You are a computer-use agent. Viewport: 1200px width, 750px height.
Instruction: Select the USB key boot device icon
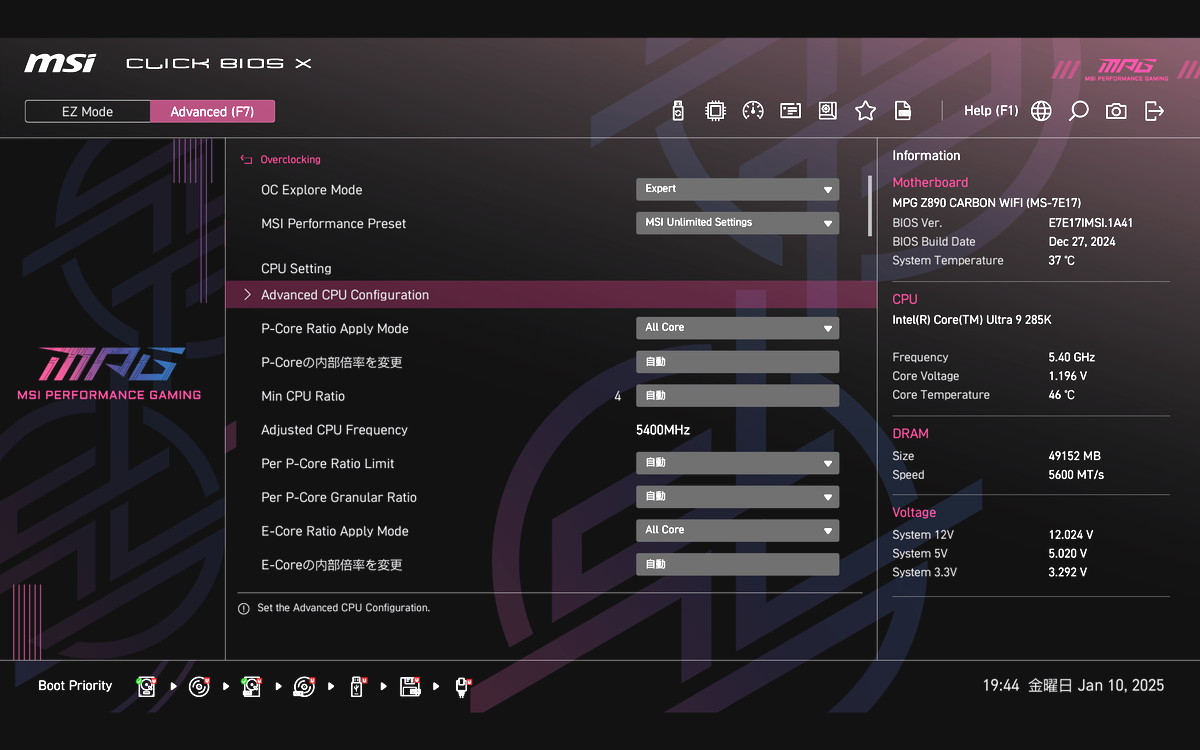click(357, 686)
